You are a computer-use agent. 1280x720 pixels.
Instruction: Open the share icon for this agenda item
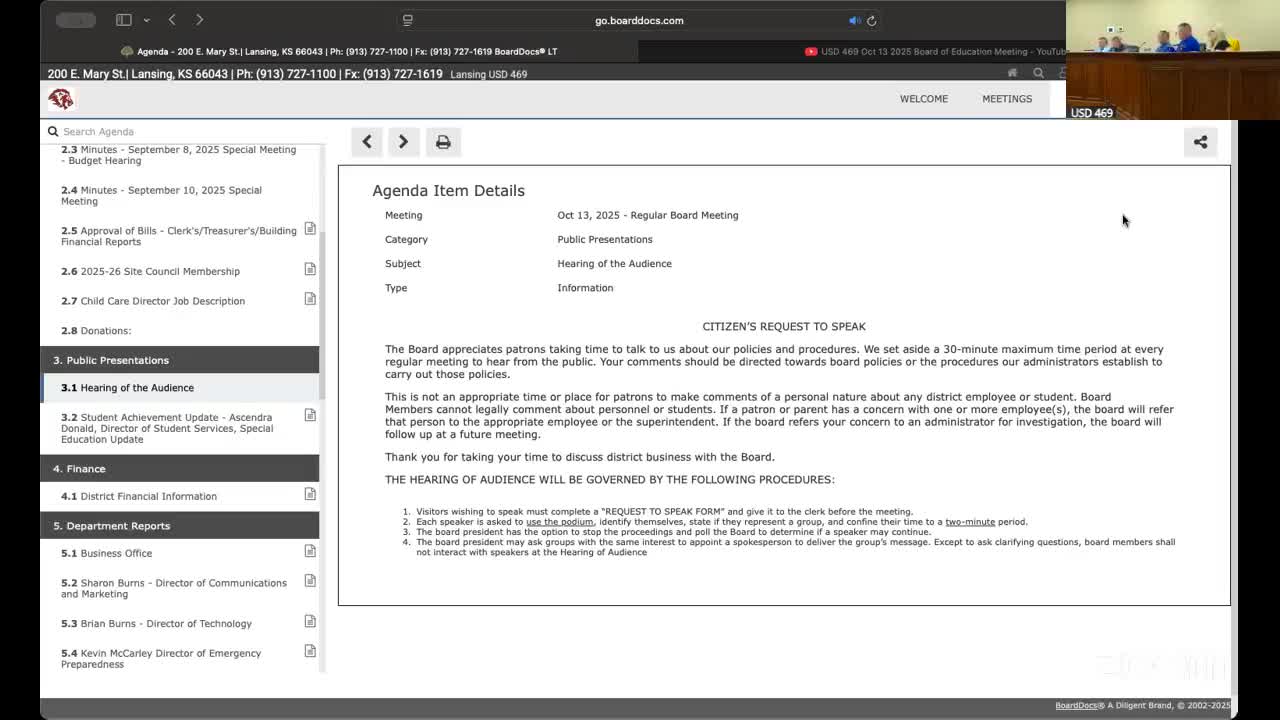coord(1200,142)
